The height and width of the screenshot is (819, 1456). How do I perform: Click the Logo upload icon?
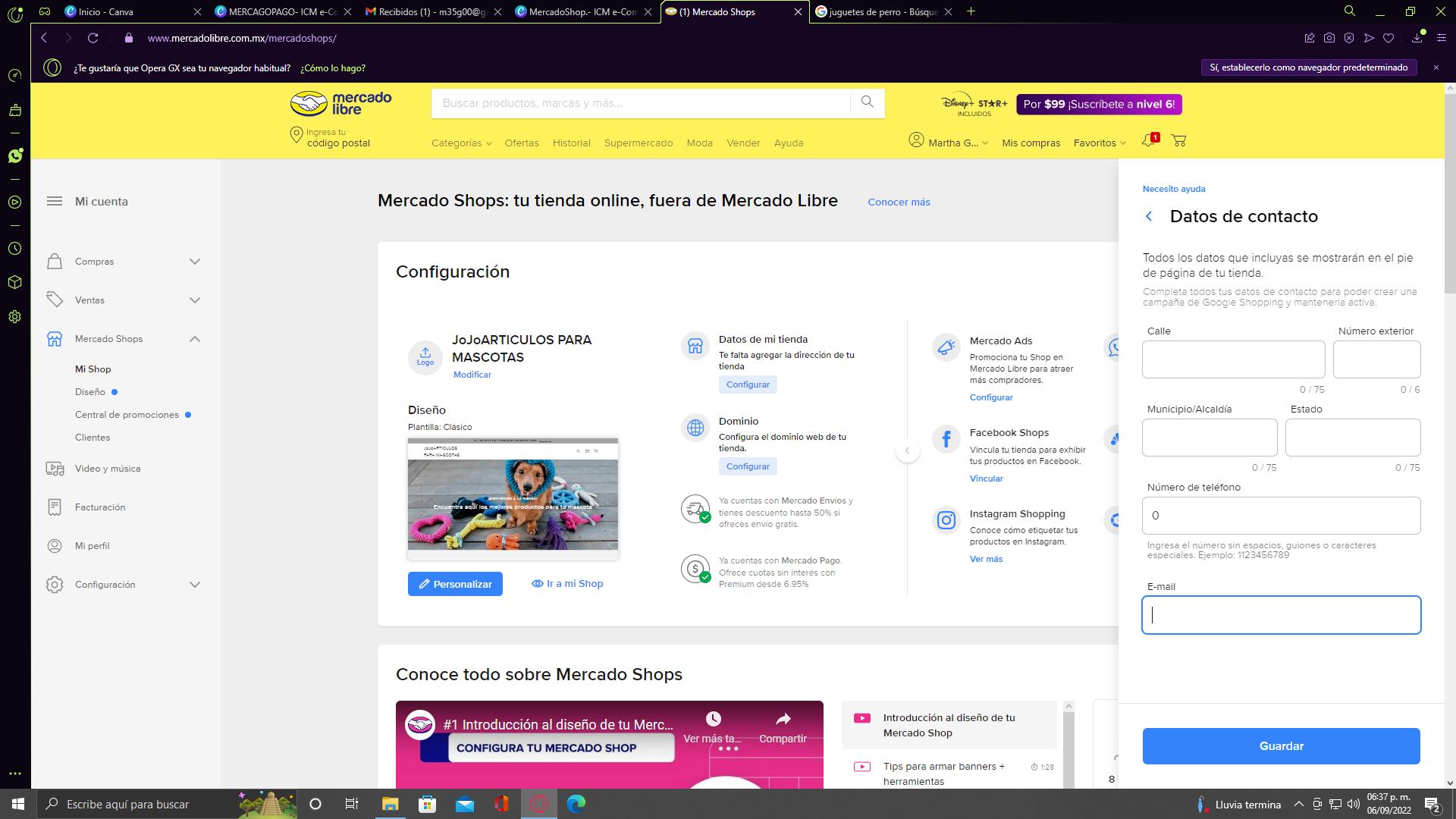425,356
